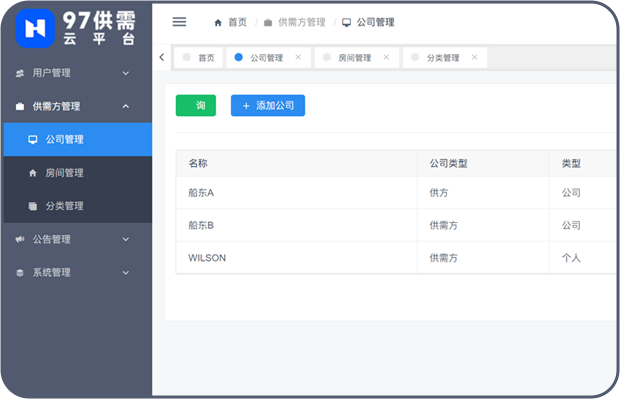Click the 公司管理 breadcrumb text
Viewport: 620px width, 399px height.
pyautogui.click(x=376, y=23)
